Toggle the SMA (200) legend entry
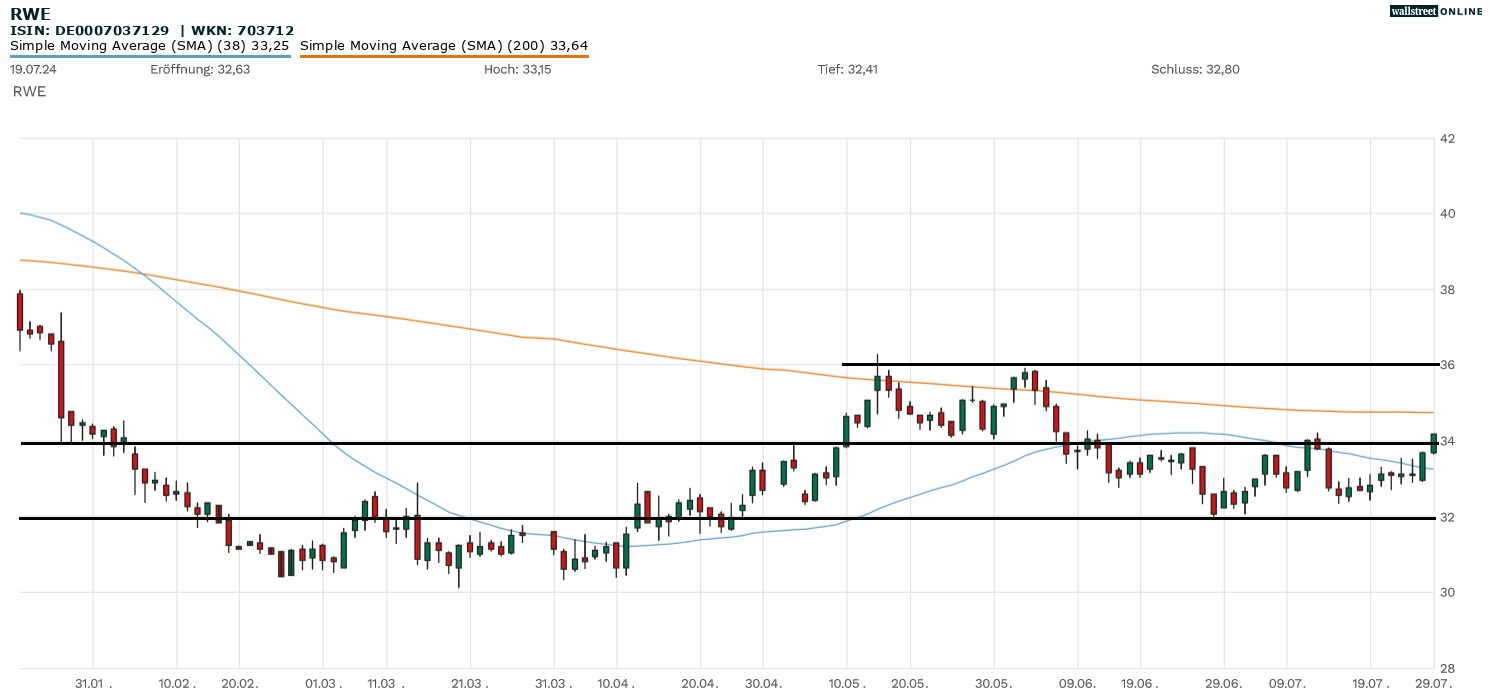Screen dimensions: 1490x689 coord(443,45)
